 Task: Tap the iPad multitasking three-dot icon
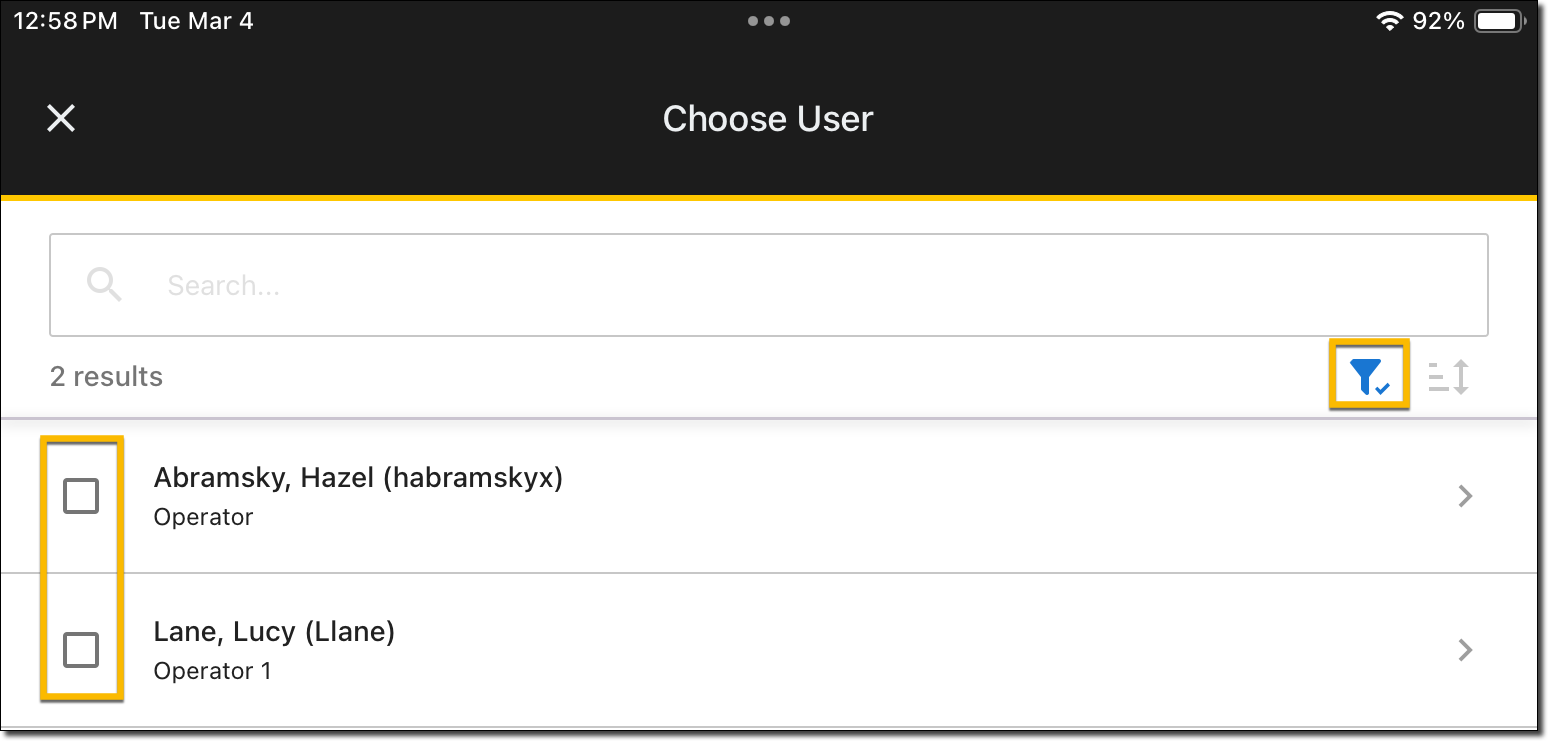click(768, 21)
